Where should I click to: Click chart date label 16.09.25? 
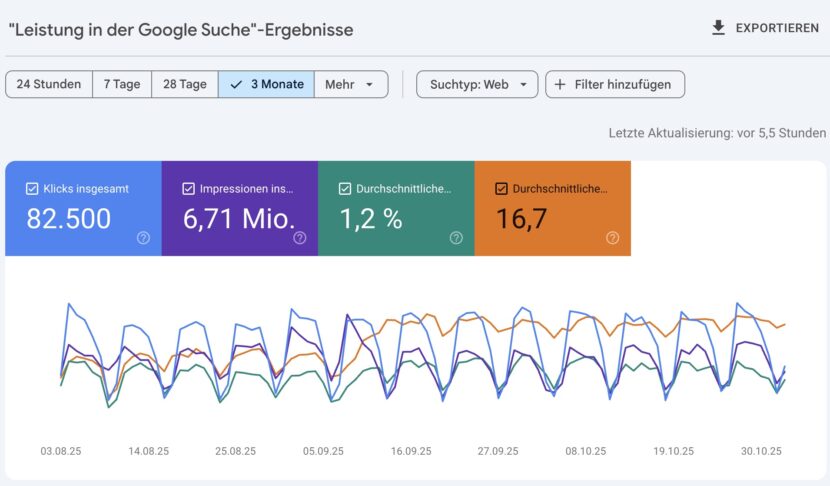411,452
